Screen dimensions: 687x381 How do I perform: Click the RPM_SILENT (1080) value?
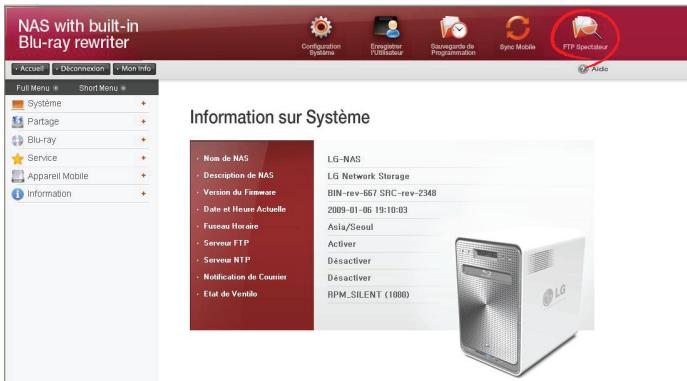(368, 295)
